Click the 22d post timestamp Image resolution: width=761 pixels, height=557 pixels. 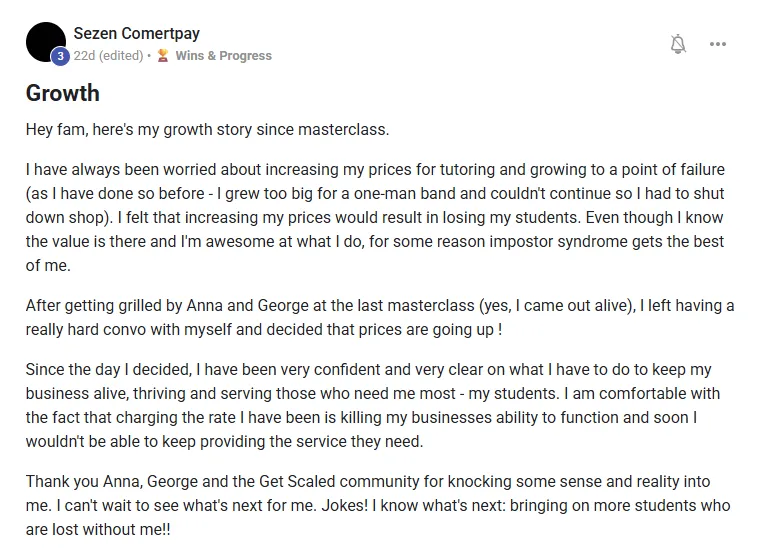click(x=84, y=56)
